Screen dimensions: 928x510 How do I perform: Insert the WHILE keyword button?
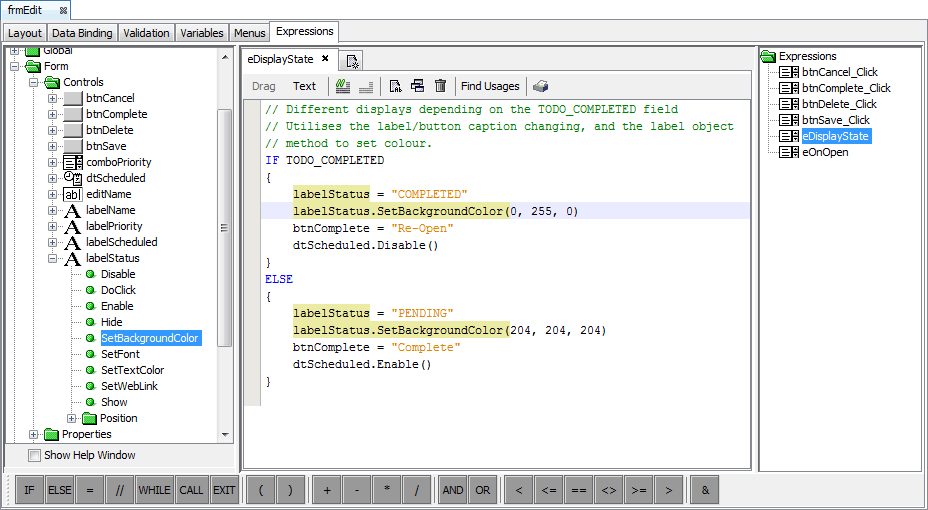click(x=155, y=490)
